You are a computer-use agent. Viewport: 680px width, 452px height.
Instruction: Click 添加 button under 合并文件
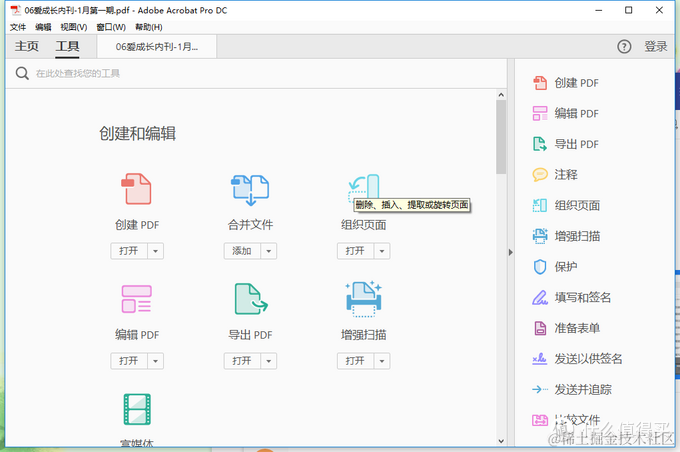pyautogui.click(x=242, y=251)
